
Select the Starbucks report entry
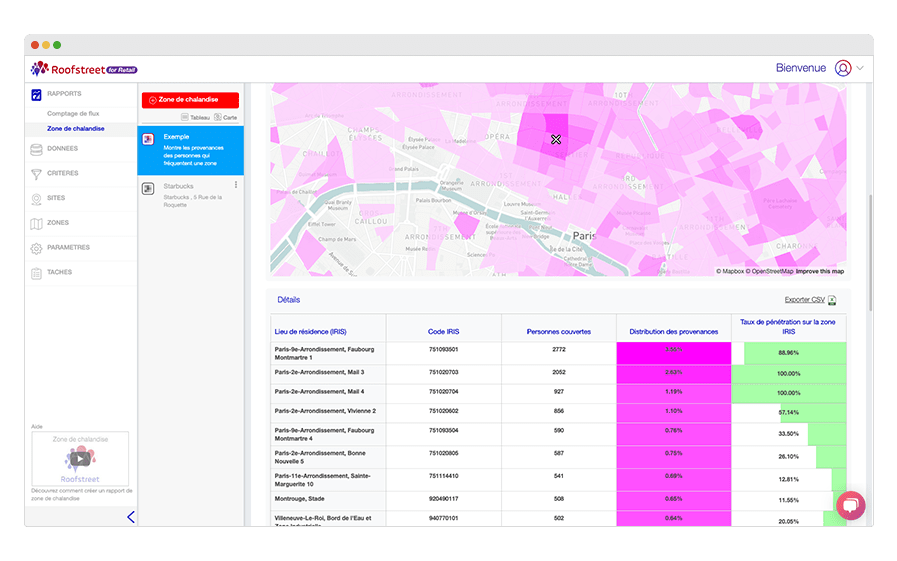[x=190, y=195]
